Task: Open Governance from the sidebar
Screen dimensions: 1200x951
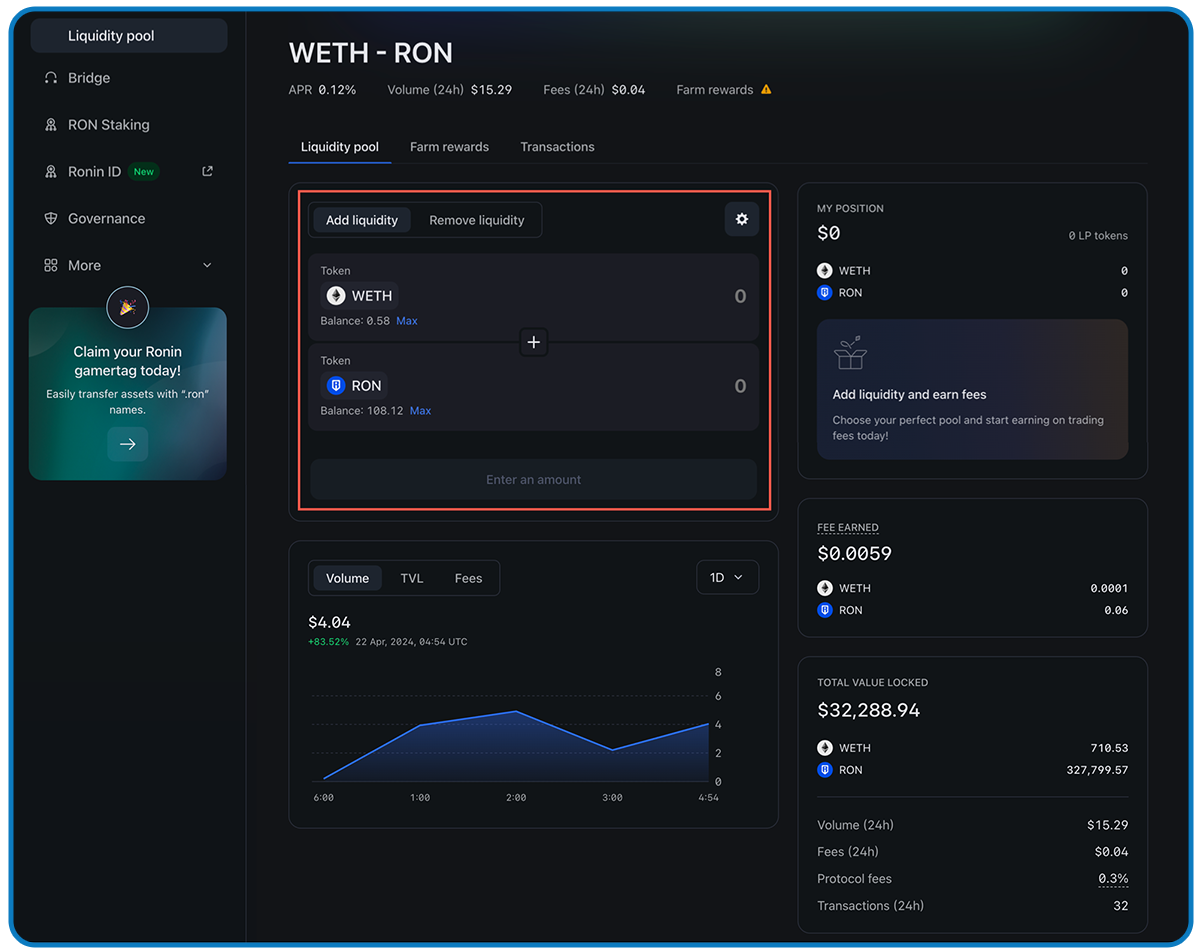Action: [103, 218]
